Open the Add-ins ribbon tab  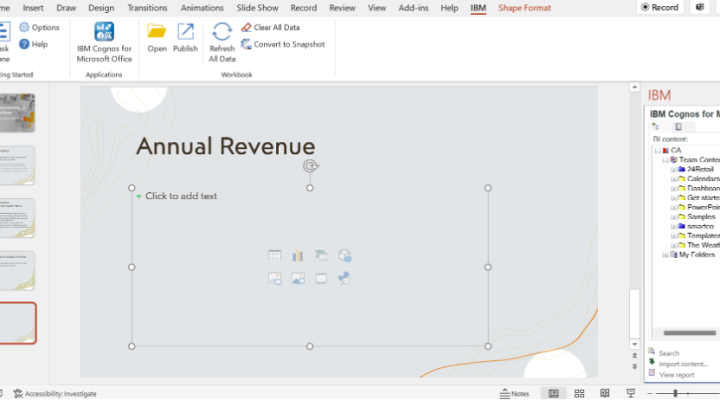[413, 8]
